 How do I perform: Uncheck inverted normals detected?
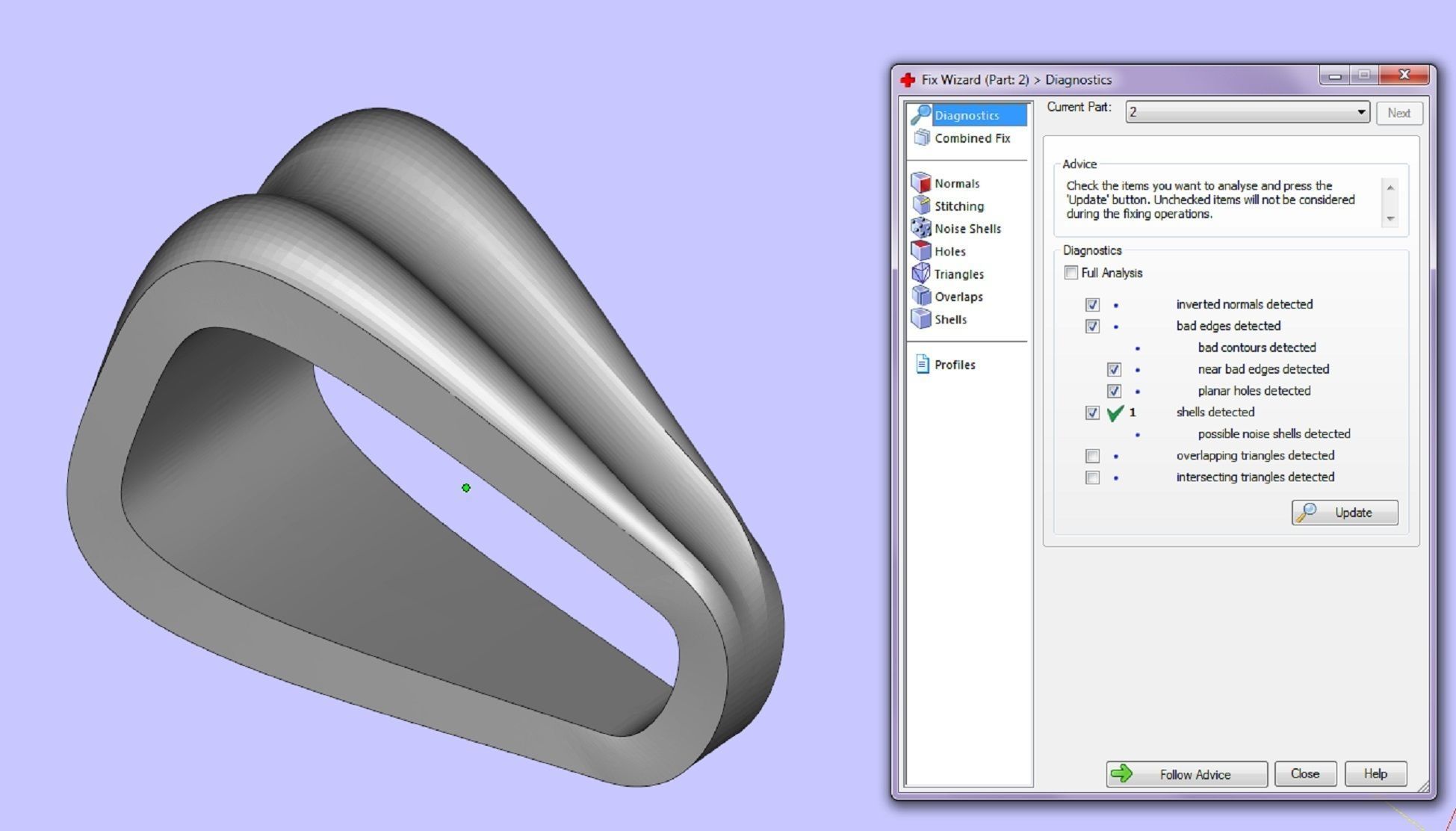pos(1092,304)
